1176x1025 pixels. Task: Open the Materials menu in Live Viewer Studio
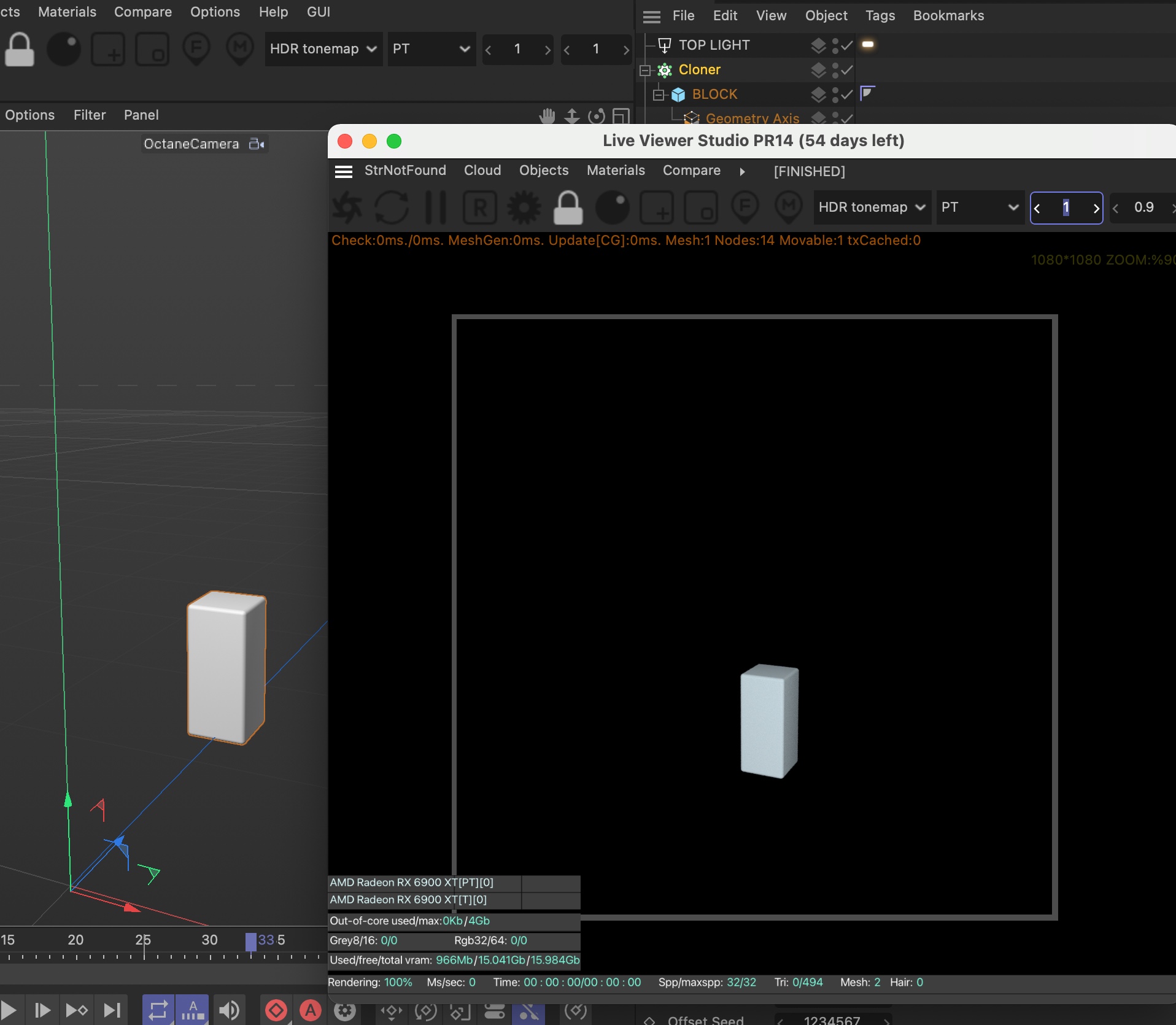pyautogui.click(x=616, y=171)
